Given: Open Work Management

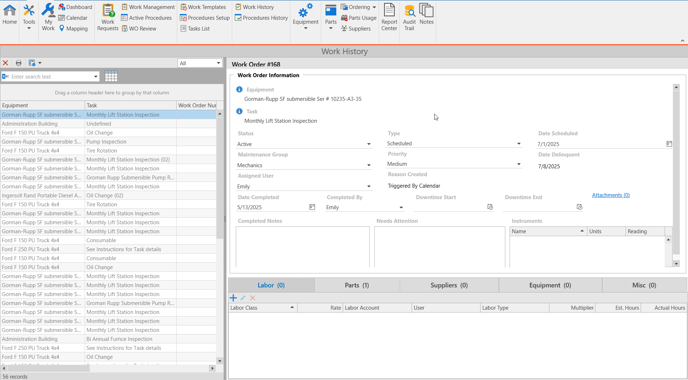Looking at the screenshot, I should (x=148, y=7).
